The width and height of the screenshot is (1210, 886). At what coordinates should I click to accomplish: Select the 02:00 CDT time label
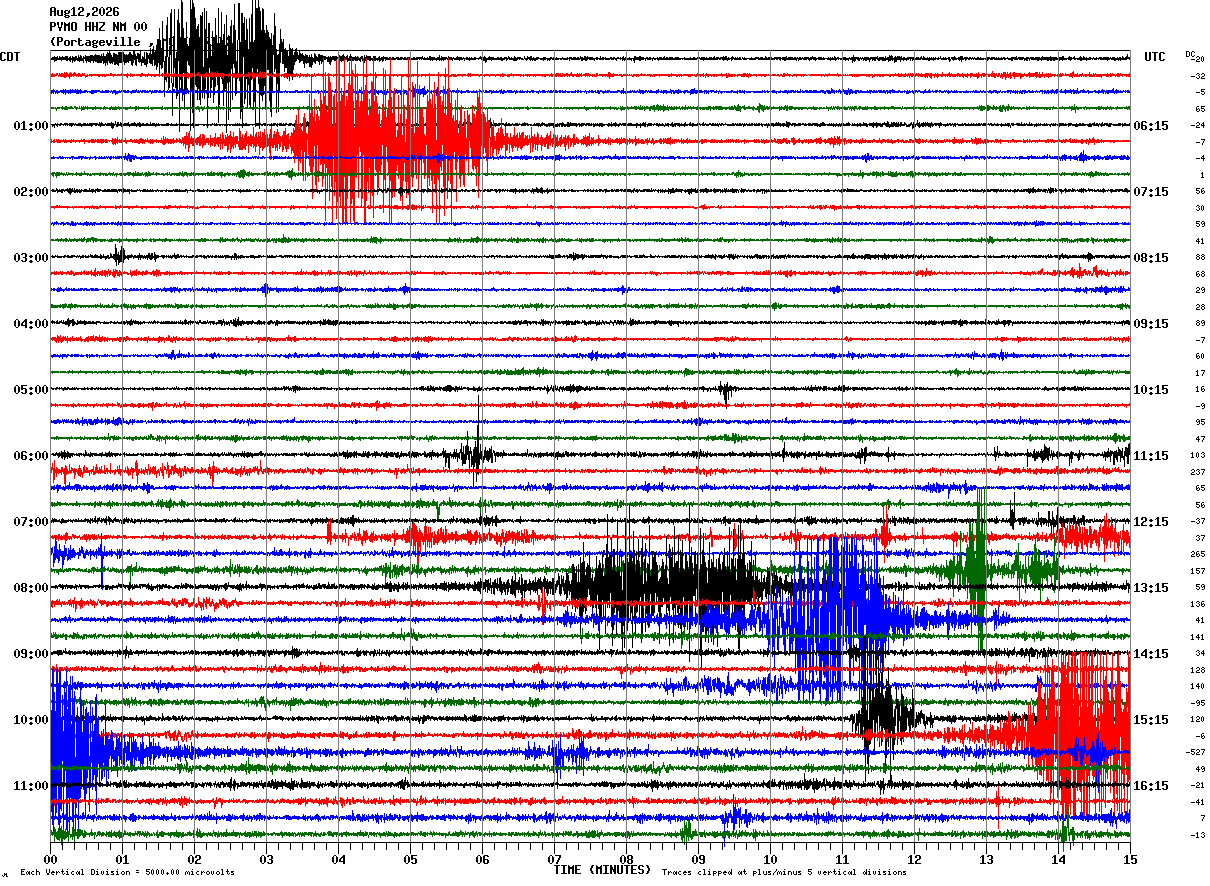click(31, 192)
